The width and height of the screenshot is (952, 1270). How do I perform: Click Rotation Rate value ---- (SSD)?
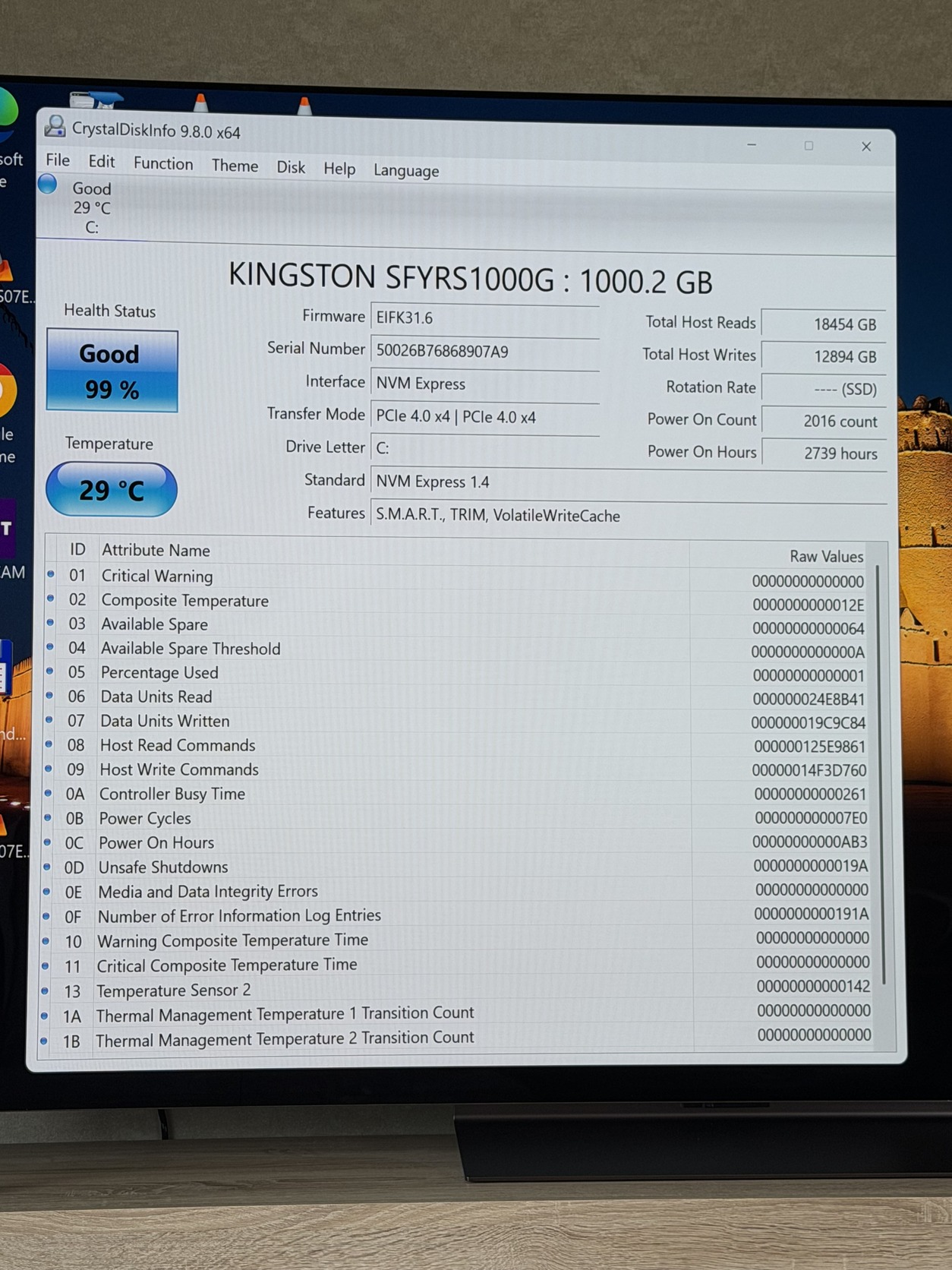(824, 389)
